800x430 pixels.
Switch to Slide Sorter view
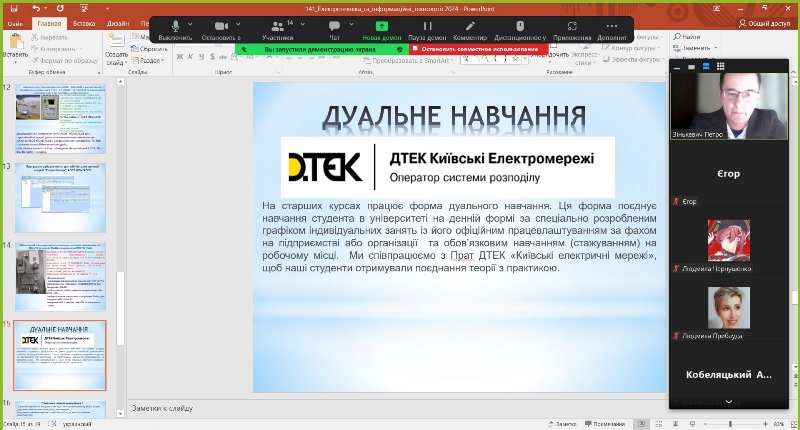coord(659,424)
